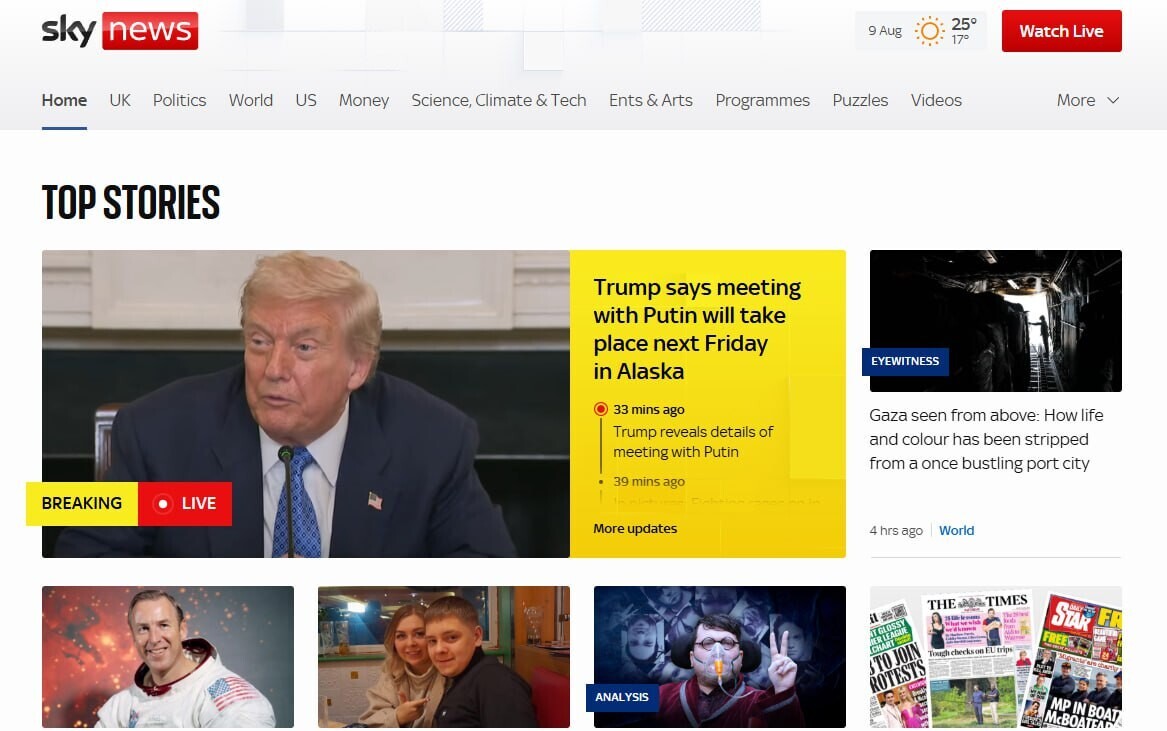Click the Sky News logo
Image resolution: width=1167 pixels, height=731 pixels.
point(119,31)
